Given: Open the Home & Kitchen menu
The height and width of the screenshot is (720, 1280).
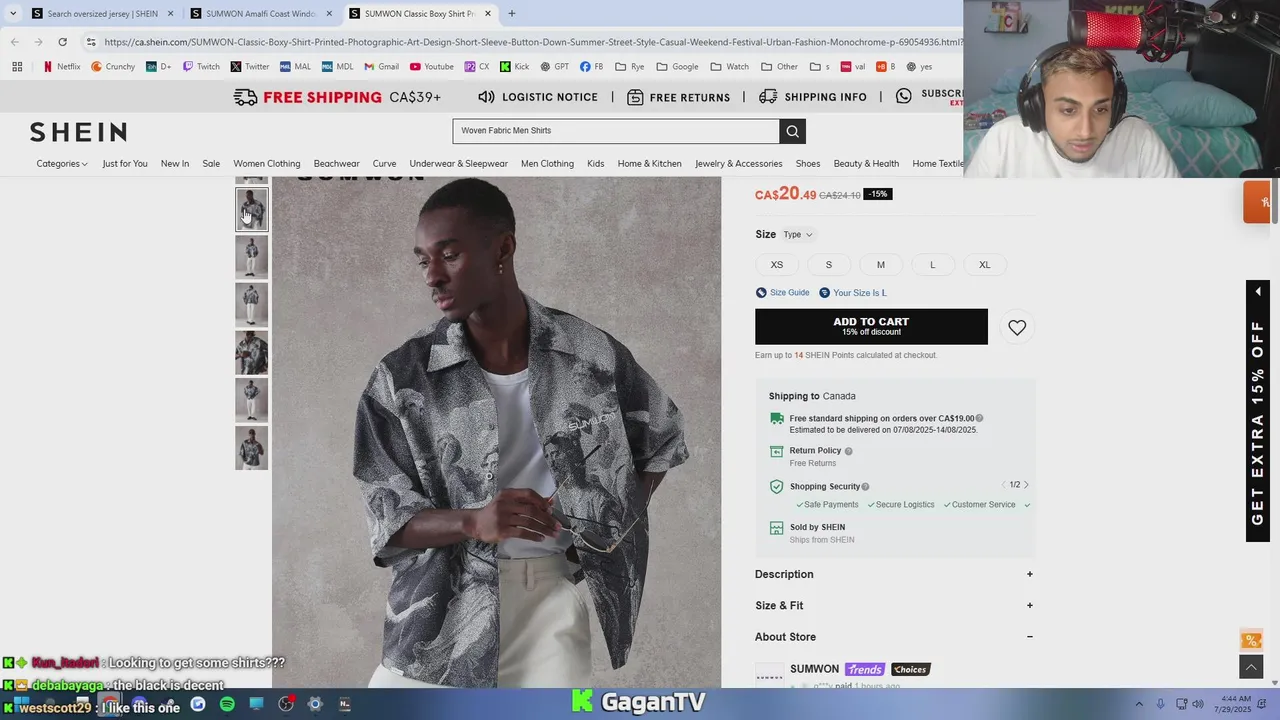Looking at the screenshot, I should 649,164.
